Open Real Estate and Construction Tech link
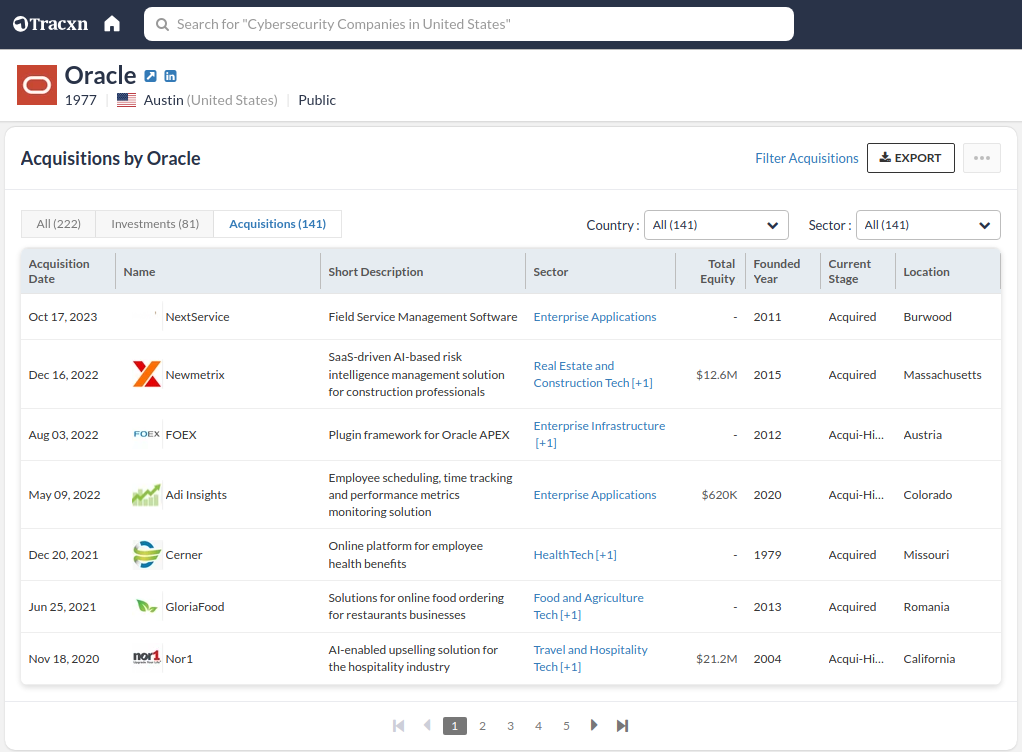 click(593, 374)
